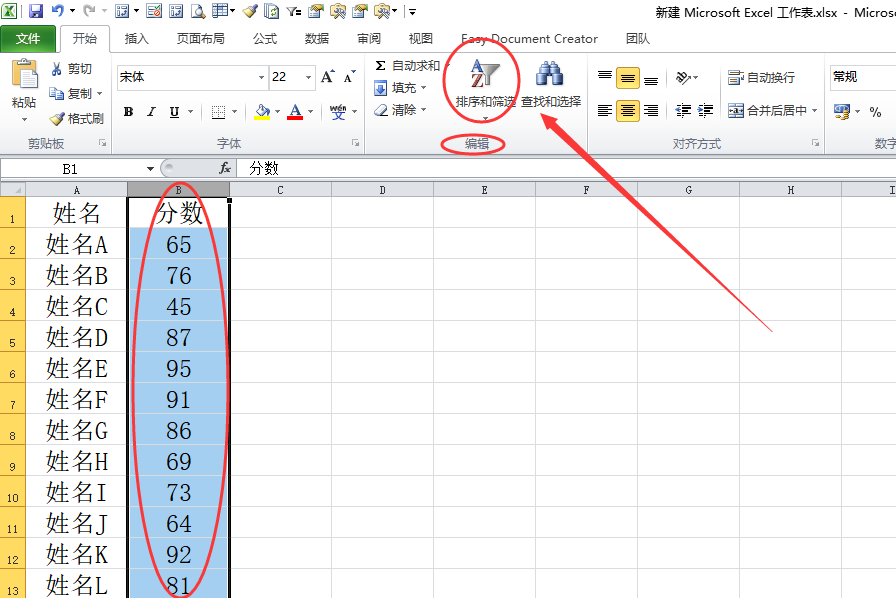Open the Customize Quick Access Toolbar arrow
Image resolution: width=896 pixels, height=598 pixels.
(412, 11)
